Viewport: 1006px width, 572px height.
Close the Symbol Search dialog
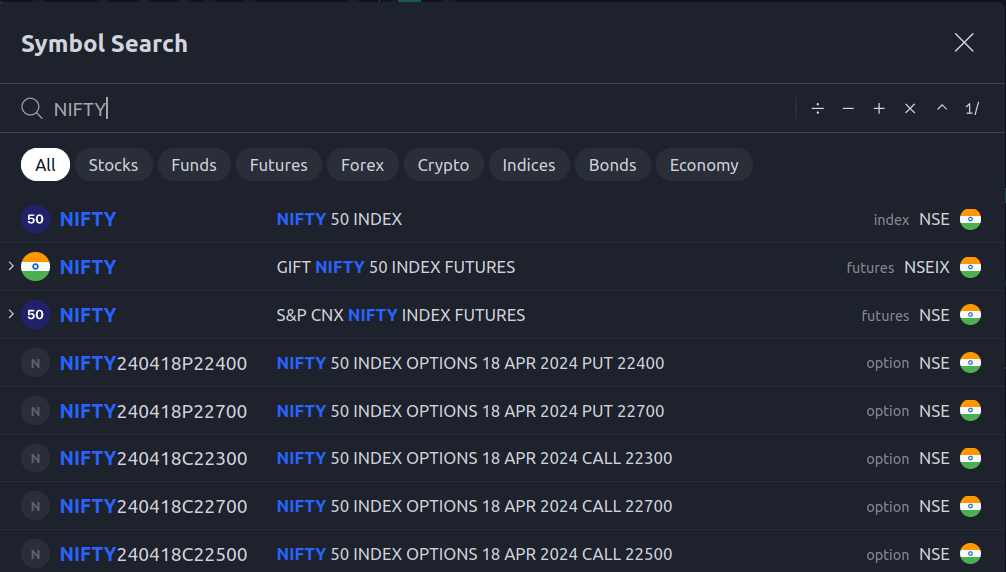tap(964, 42)
